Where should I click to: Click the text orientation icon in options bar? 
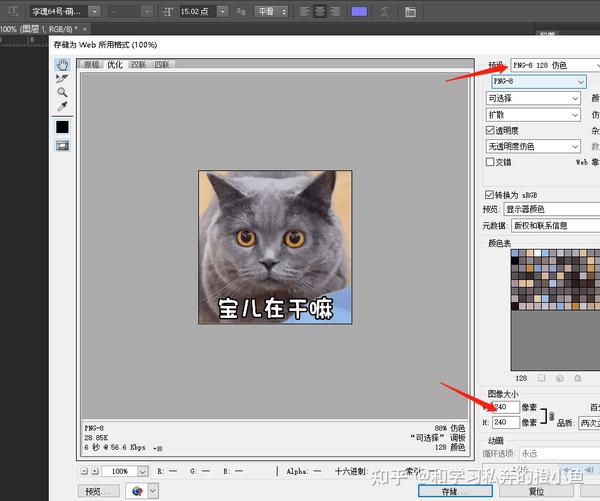13,11
